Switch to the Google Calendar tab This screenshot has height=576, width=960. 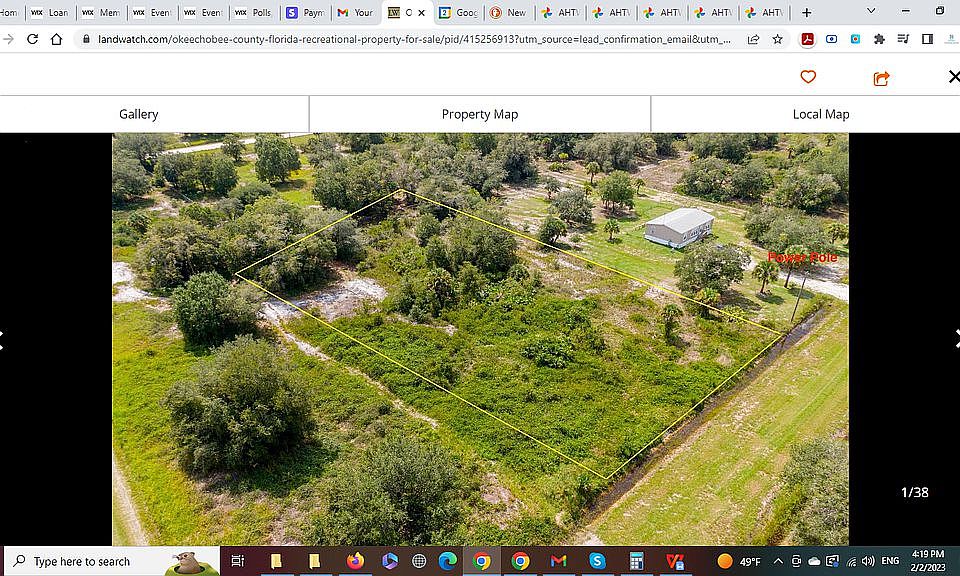pyautogui.click(x=459, y=12)
